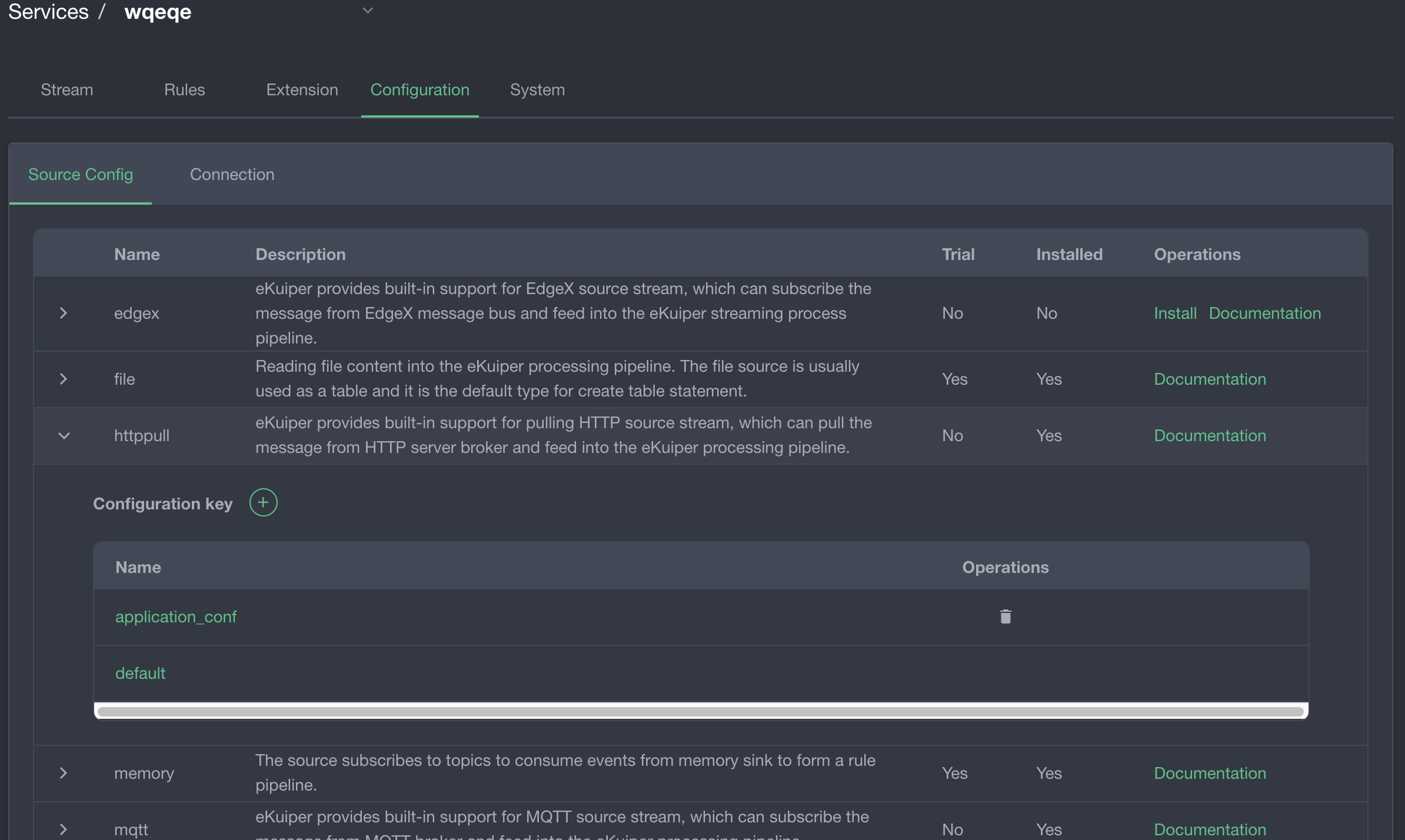
Task: Open Documentation for mqtt source
Action: pos(1210,829)
